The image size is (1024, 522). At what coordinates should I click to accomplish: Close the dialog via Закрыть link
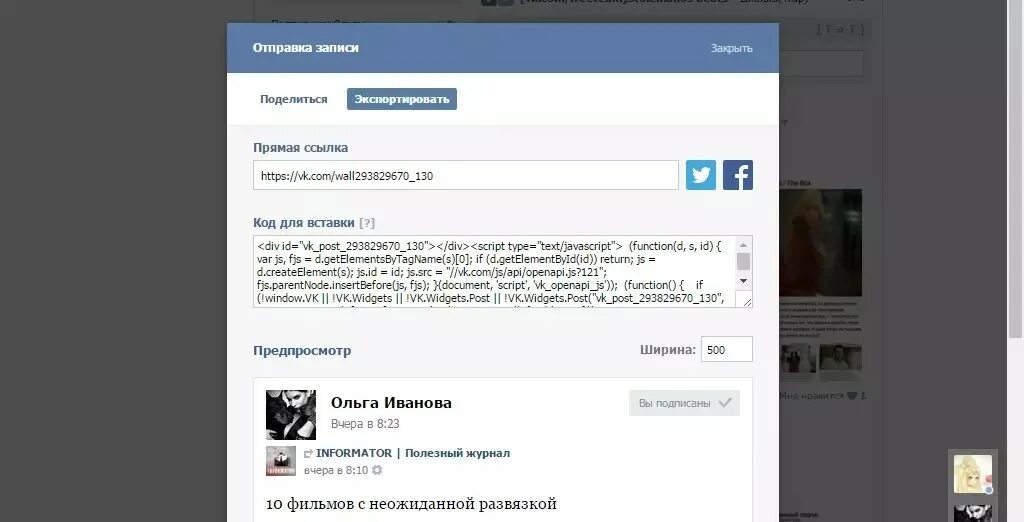tap(731, 48)
